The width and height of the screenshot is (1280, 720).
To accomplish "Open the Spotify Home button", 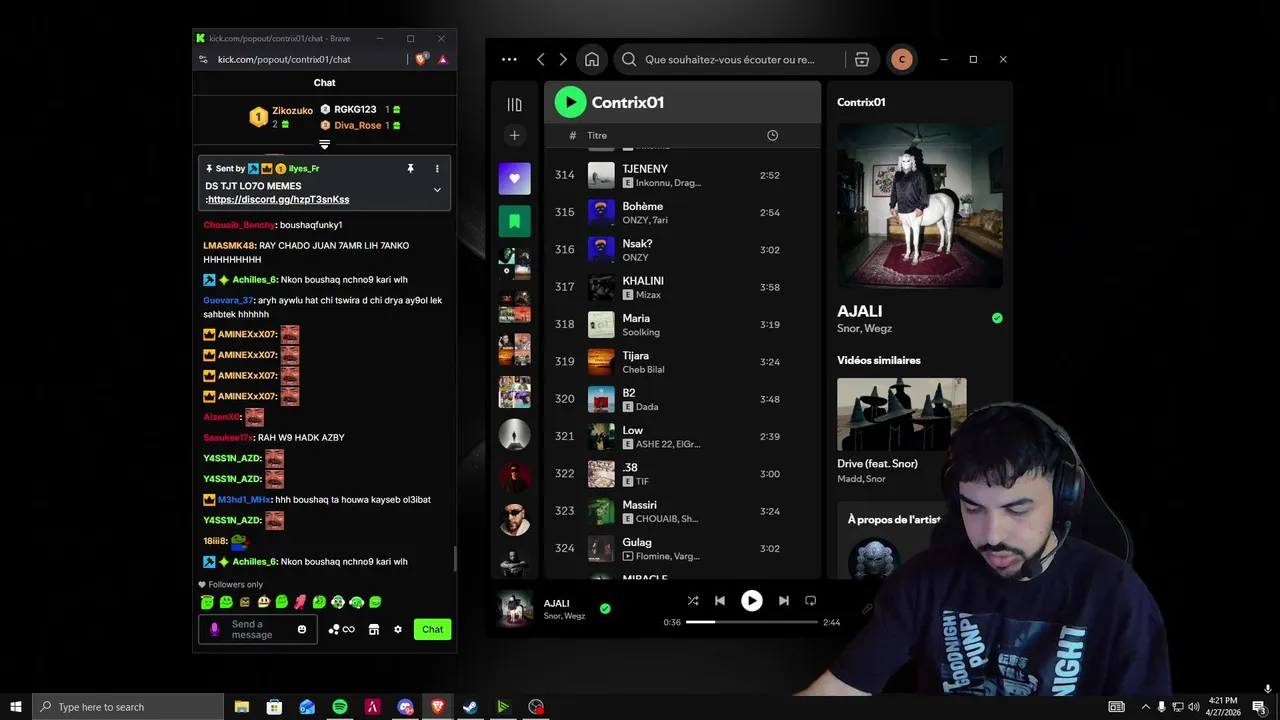I will pos(592,59).
